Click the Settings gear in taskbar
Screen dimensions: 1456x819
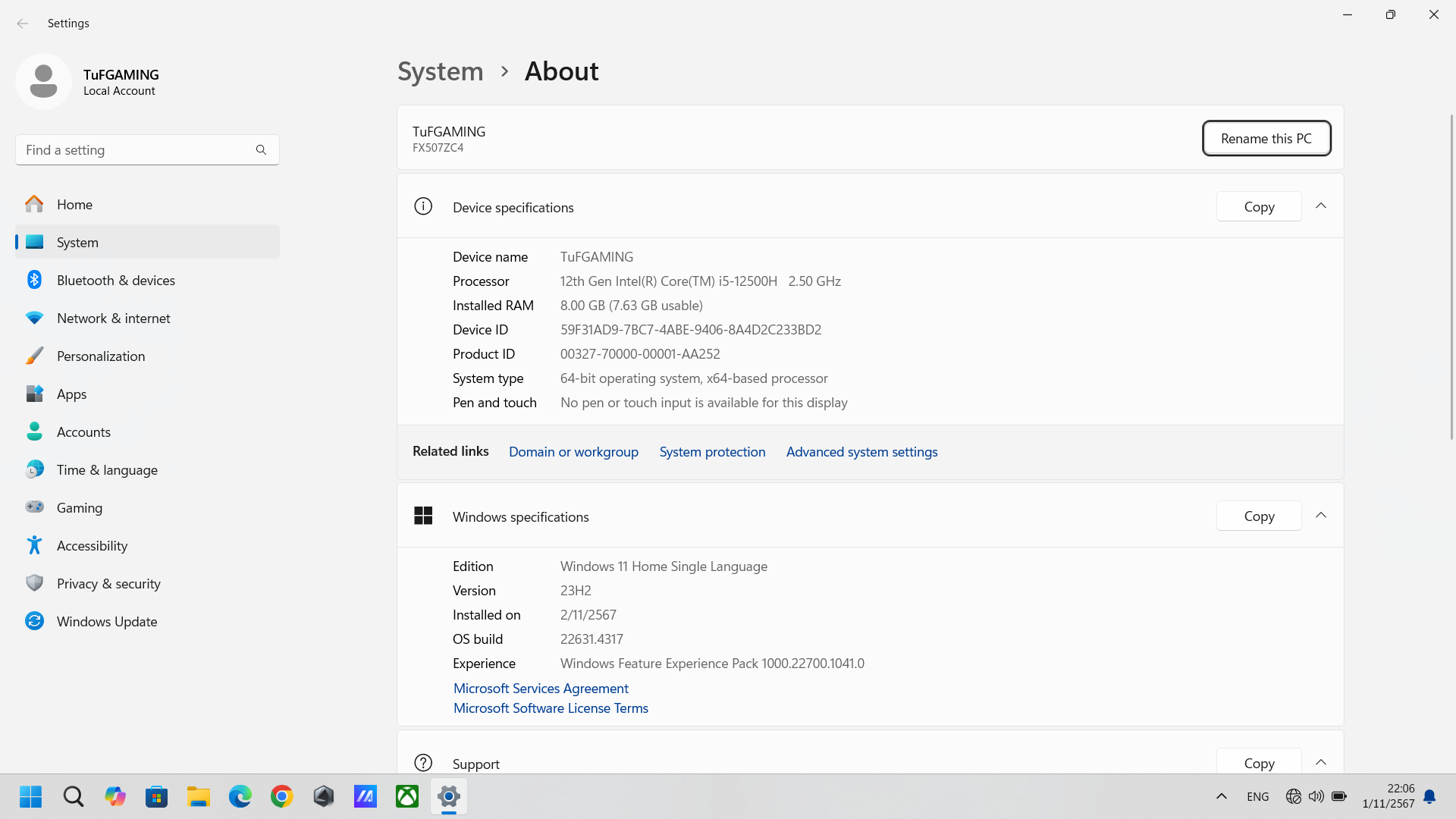click(448, 796)
